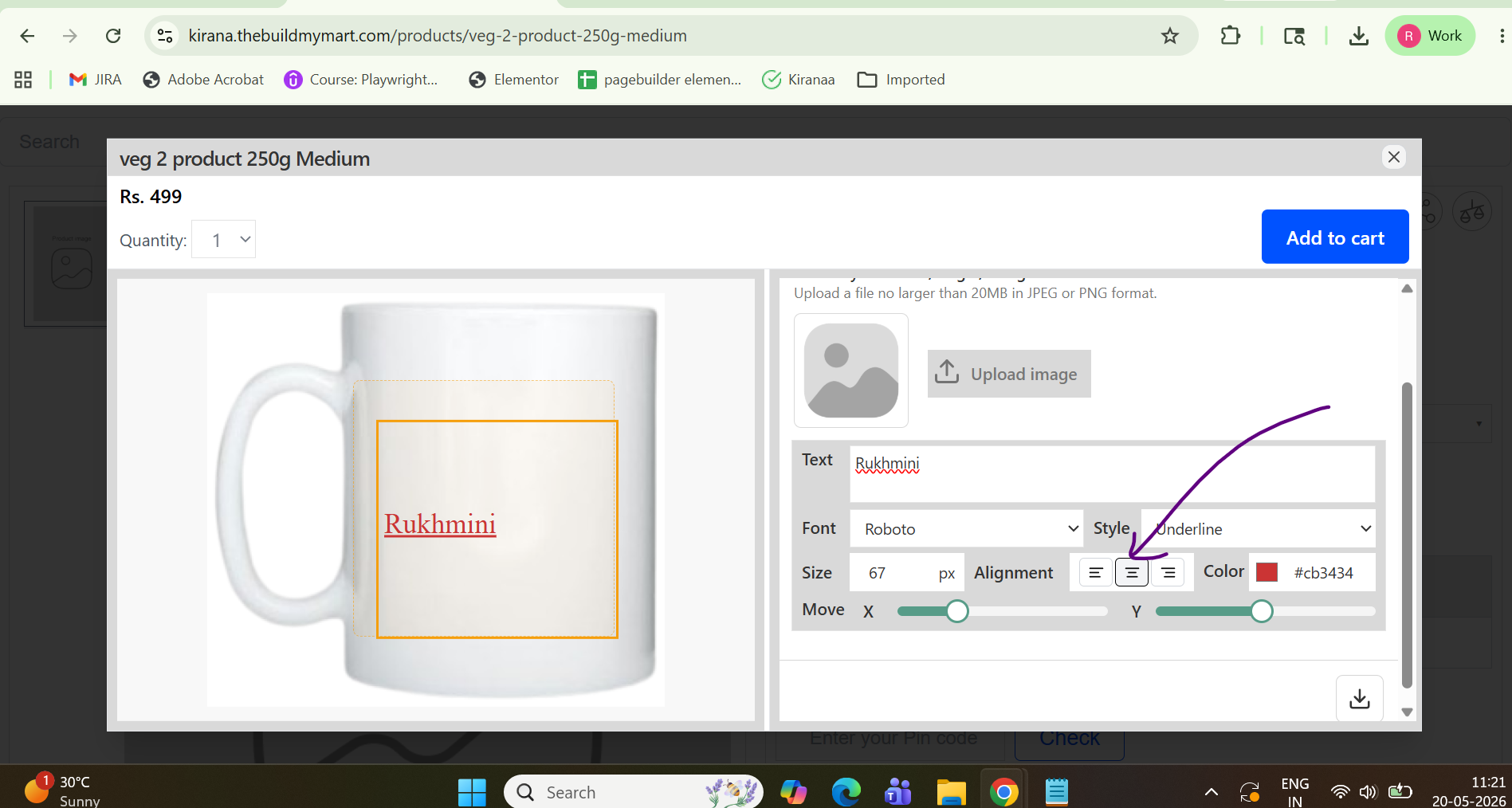Open the Quantity dropdown

coord(224,240)
